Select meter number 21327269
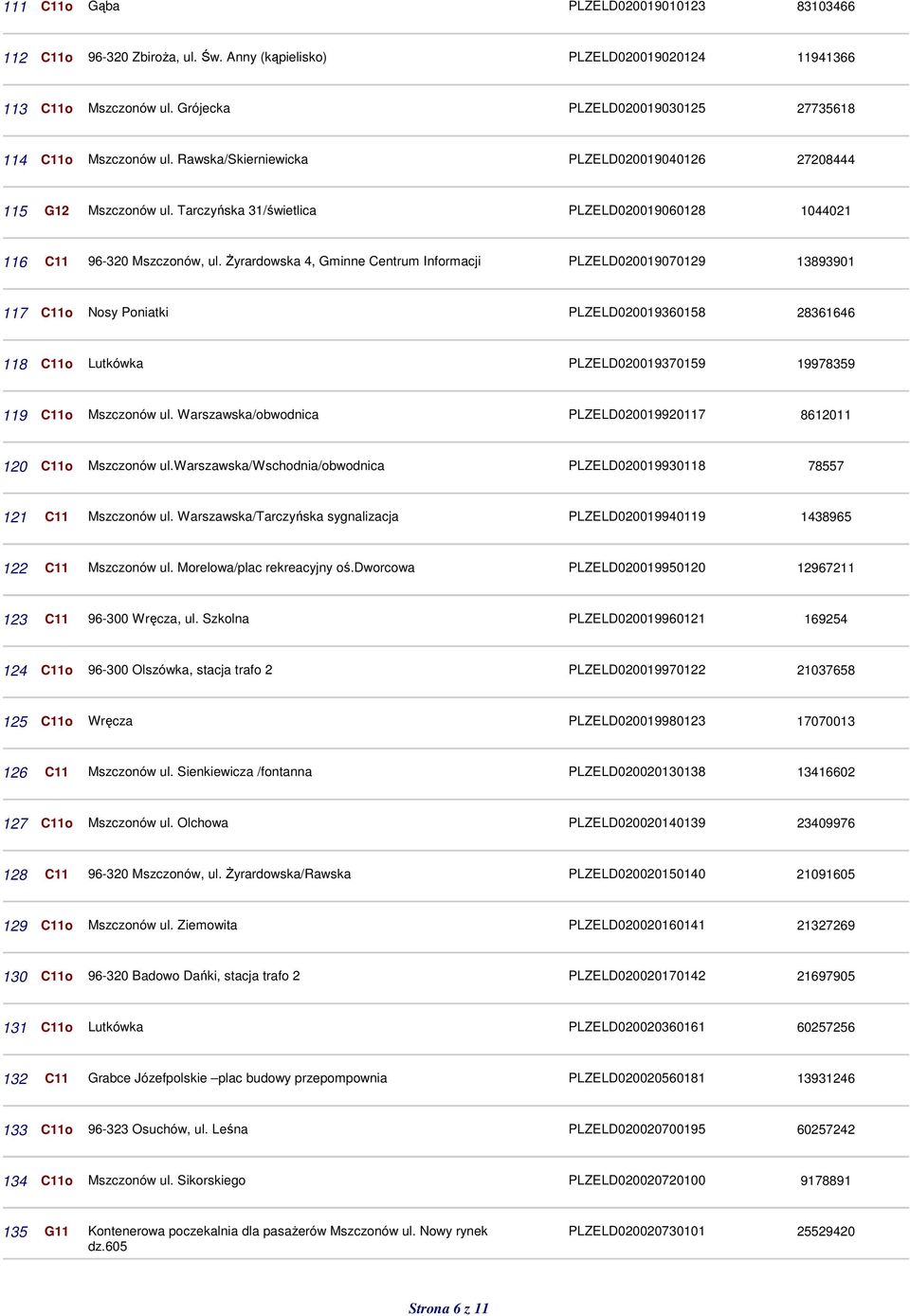 pyautogui.click(x=825, y=926)
